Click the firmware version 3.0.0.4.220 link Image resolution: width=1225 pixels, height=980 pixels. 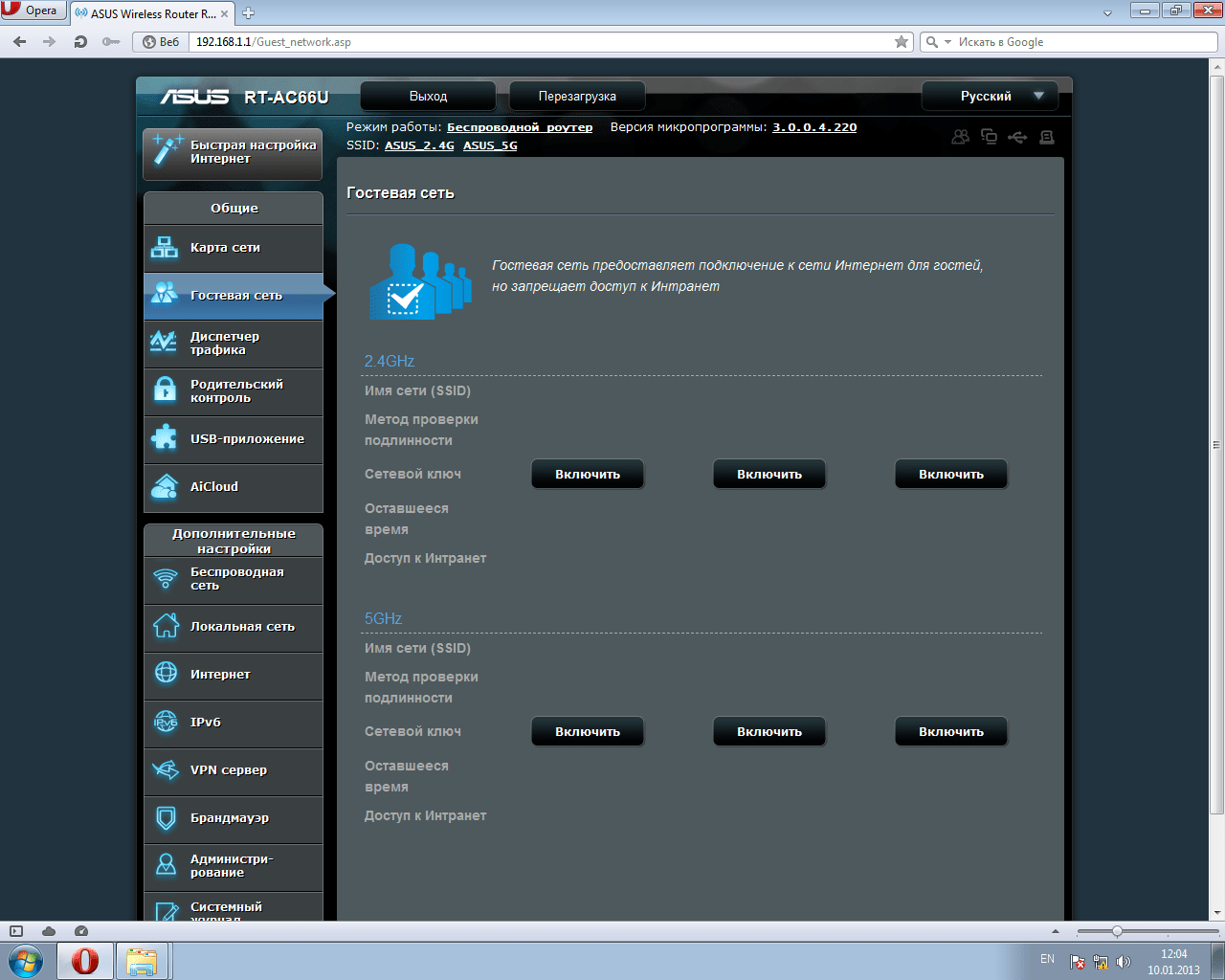coord(814,127)
